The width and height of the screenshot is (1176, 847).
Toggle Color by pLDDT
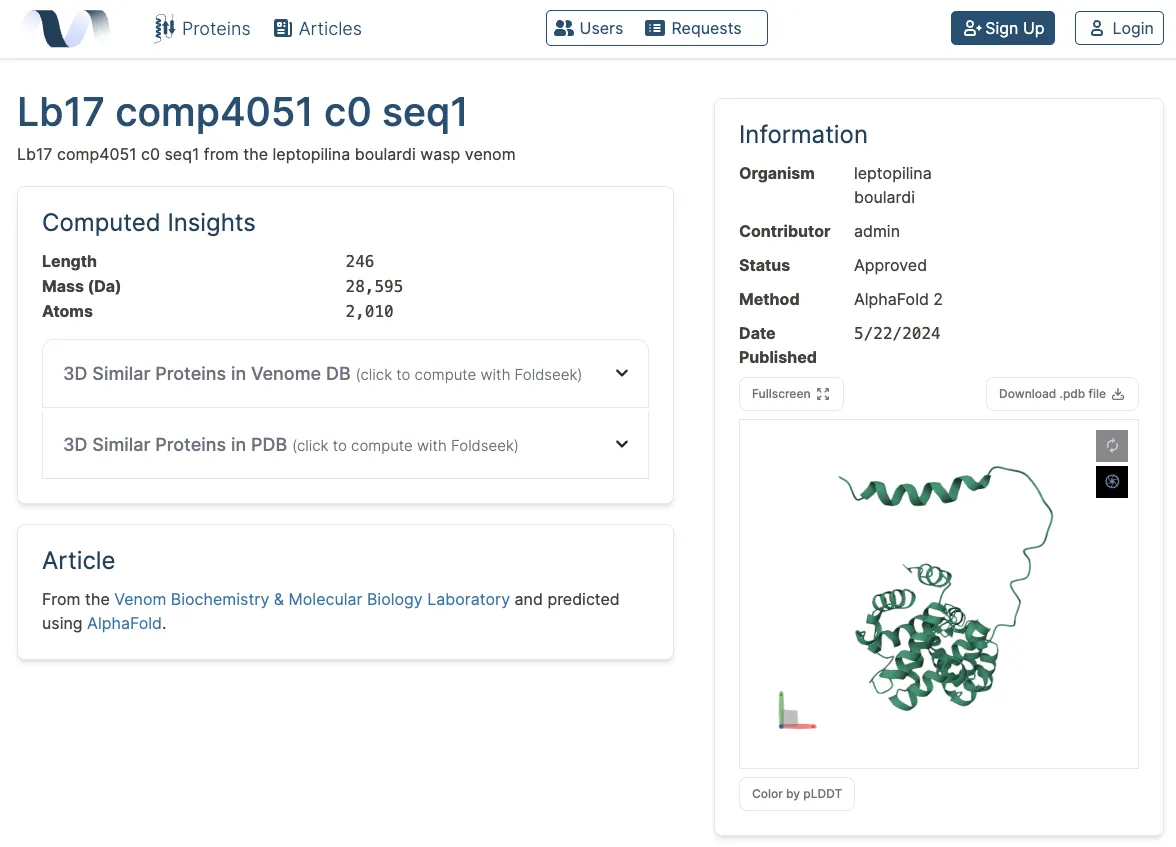coord(796,794)
